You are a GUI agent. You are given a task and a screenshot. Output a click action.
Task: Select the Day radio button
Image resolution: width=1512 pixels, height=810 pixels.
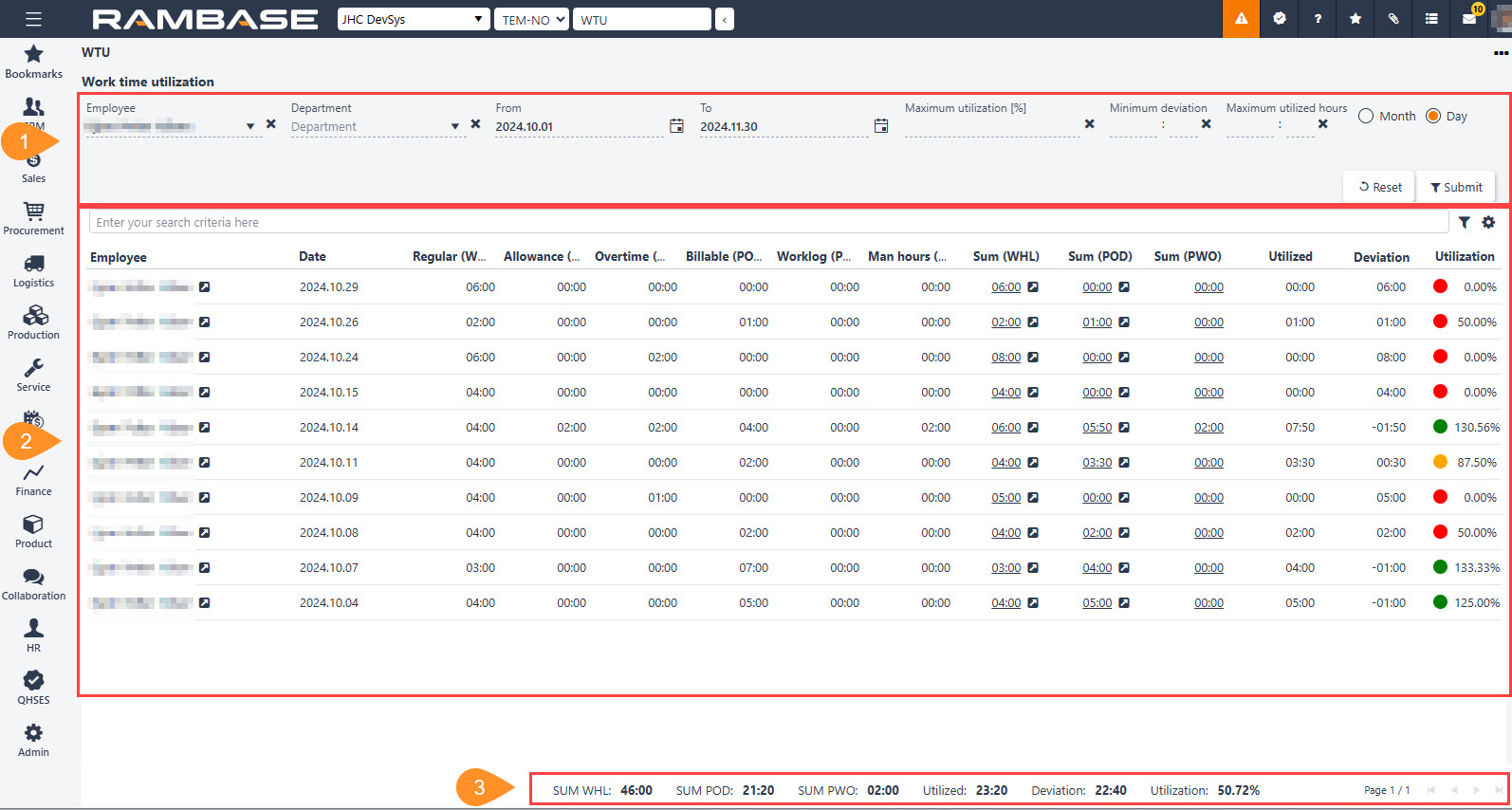[x=1433, y=116]
